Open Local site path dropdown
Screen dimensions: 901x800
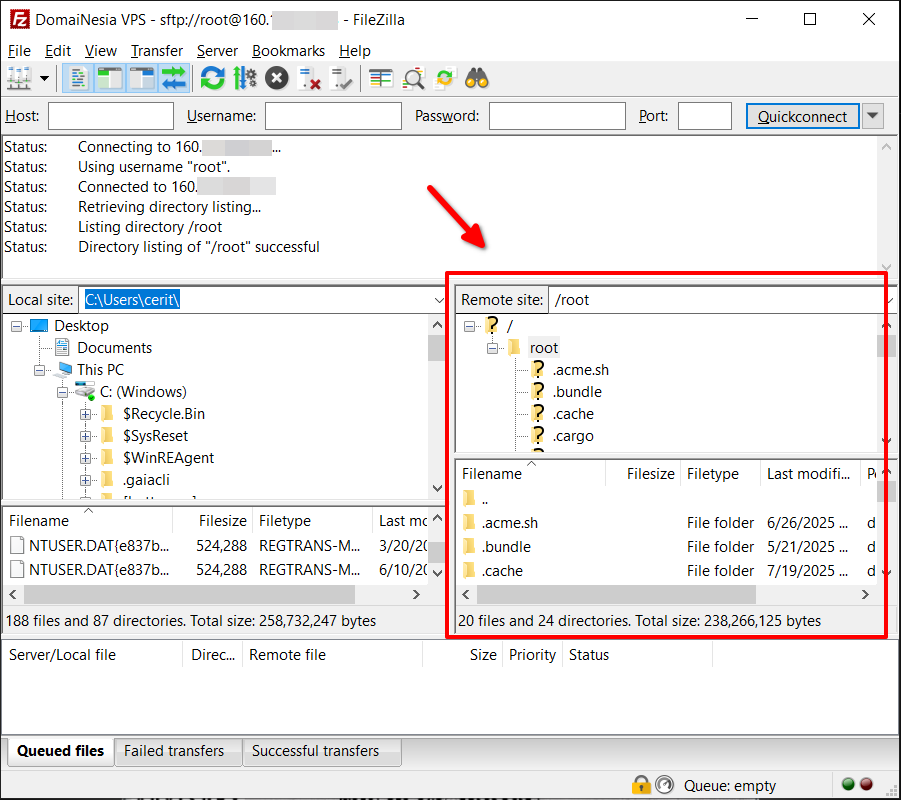tap(438, 300)
